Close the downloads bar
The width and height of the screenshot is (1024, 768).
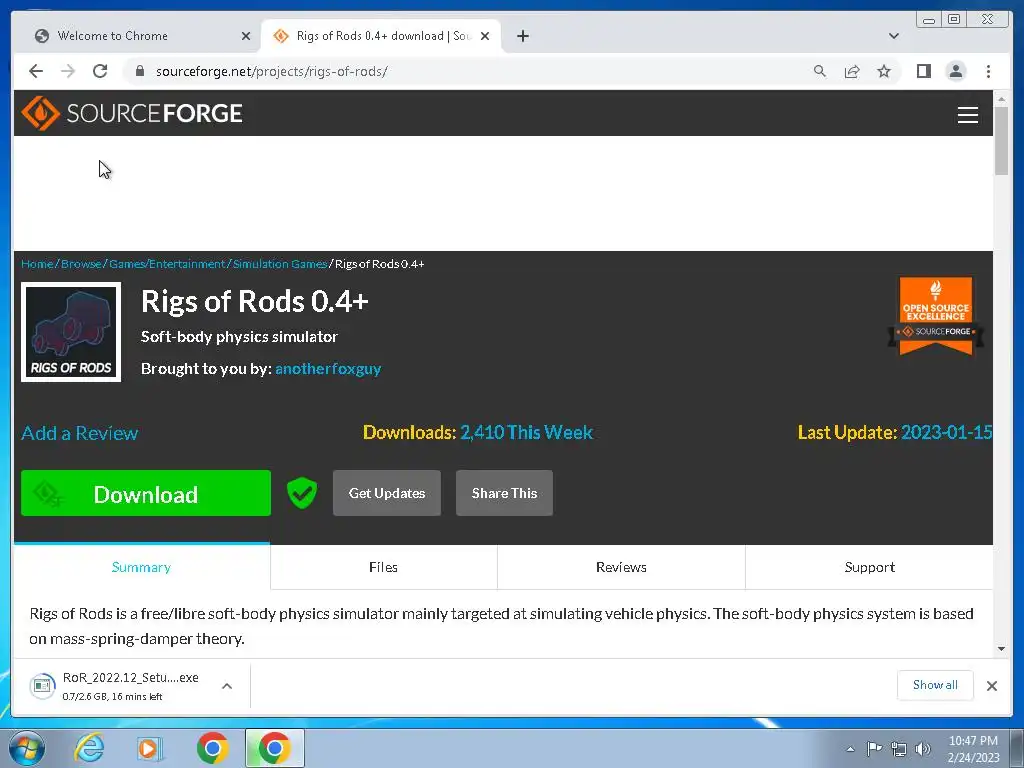point(991,686)
